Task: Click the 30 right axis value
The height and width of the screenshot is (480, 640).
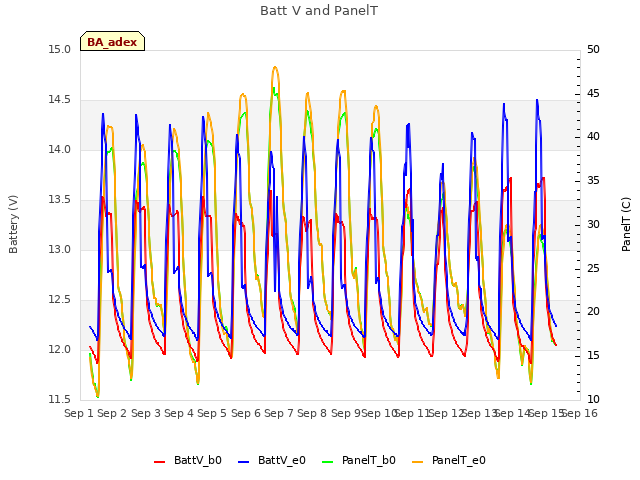Action: pos(593,224)
